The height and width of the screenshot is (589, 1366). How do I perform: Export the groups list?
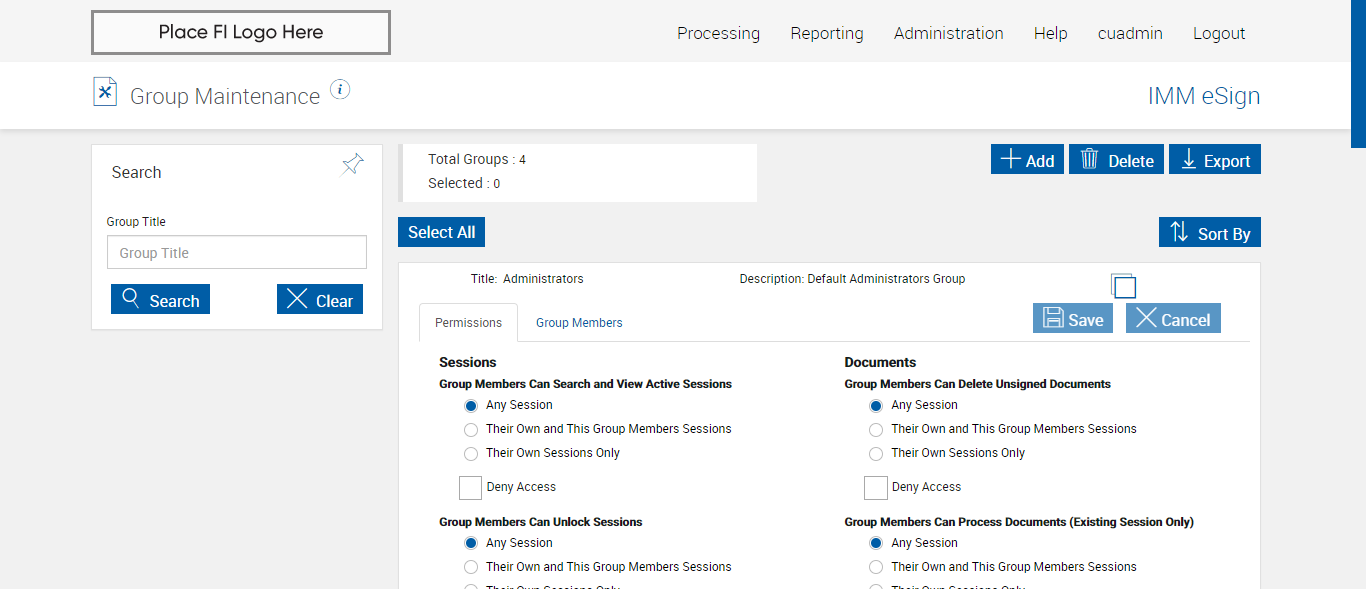coord(1214,160)
